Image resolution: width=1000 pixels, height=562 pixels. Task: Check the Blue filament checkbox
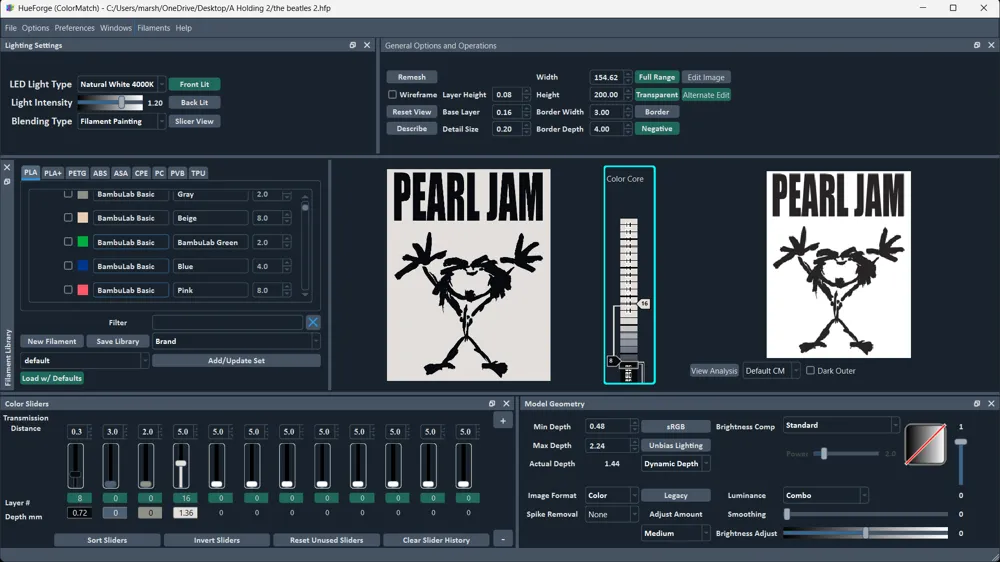pyautogui.click(x=68, y=265)
